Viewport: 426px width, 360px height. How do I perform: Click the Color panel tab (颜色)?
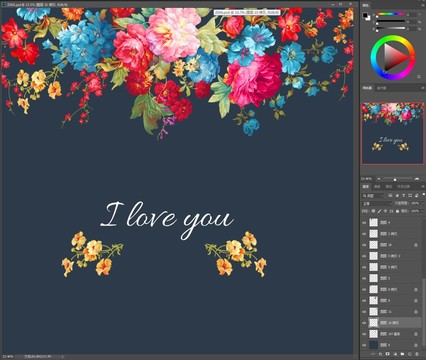click(366, 5)
